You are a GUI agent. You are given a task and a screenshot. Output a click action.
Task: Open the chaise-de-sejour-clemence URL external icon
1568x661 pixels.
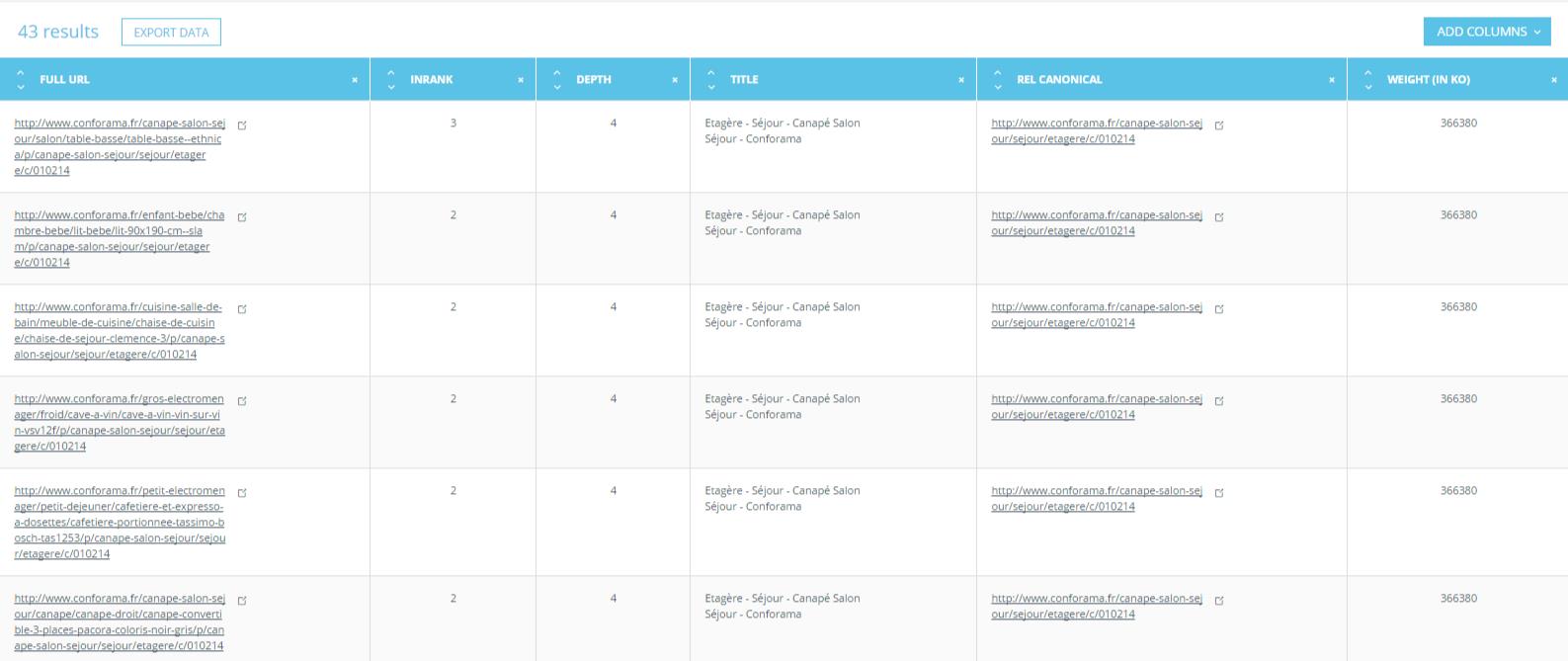pos(242,309)
